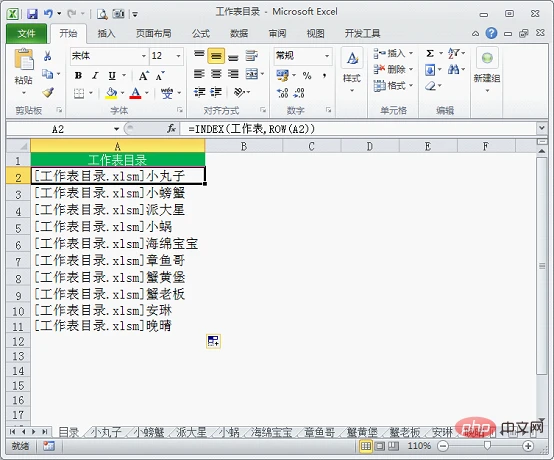Open the 插入 Insert cells dropdown
Image resolution: width=554 pixels, height=460 pixels.
[411, 53]
